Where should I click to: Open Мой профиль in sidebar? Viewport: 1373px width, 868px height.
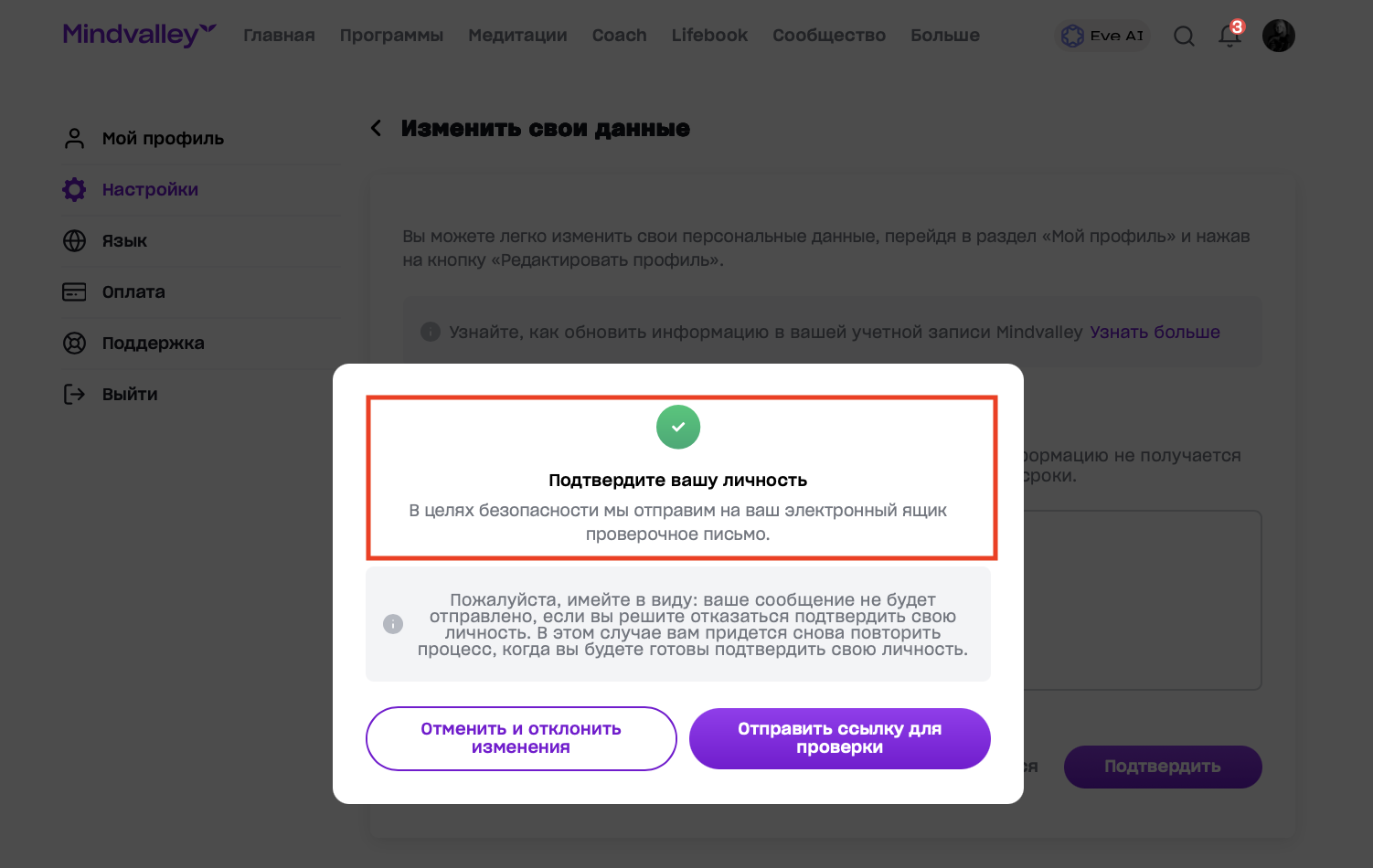(163, 138)
